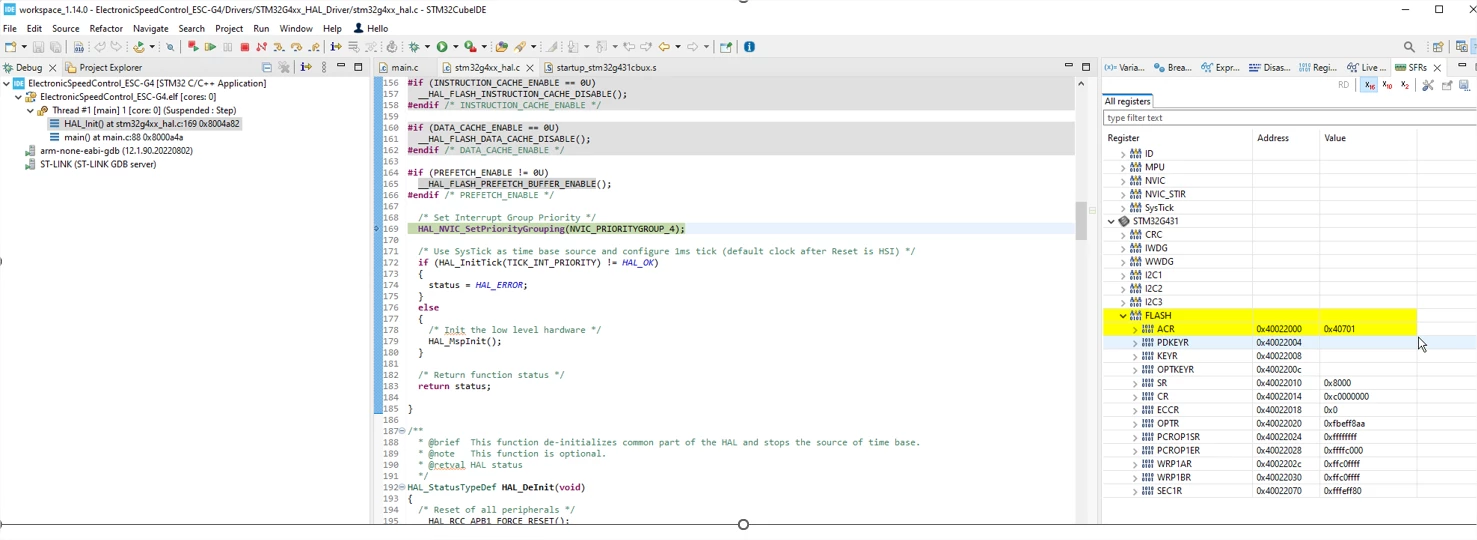Click the Terminate and Relaunch icon
1477x540 pixels.
[x=193, y=47]
